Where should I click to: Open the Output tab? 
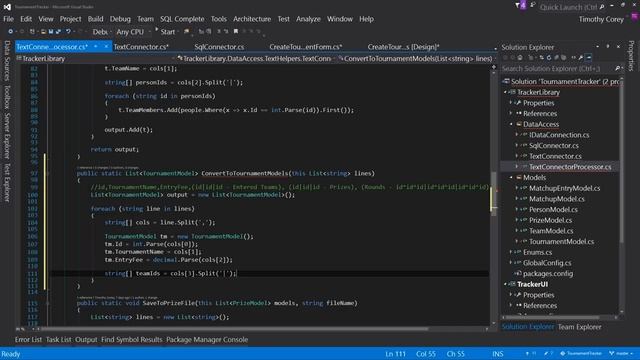(86, 340)
